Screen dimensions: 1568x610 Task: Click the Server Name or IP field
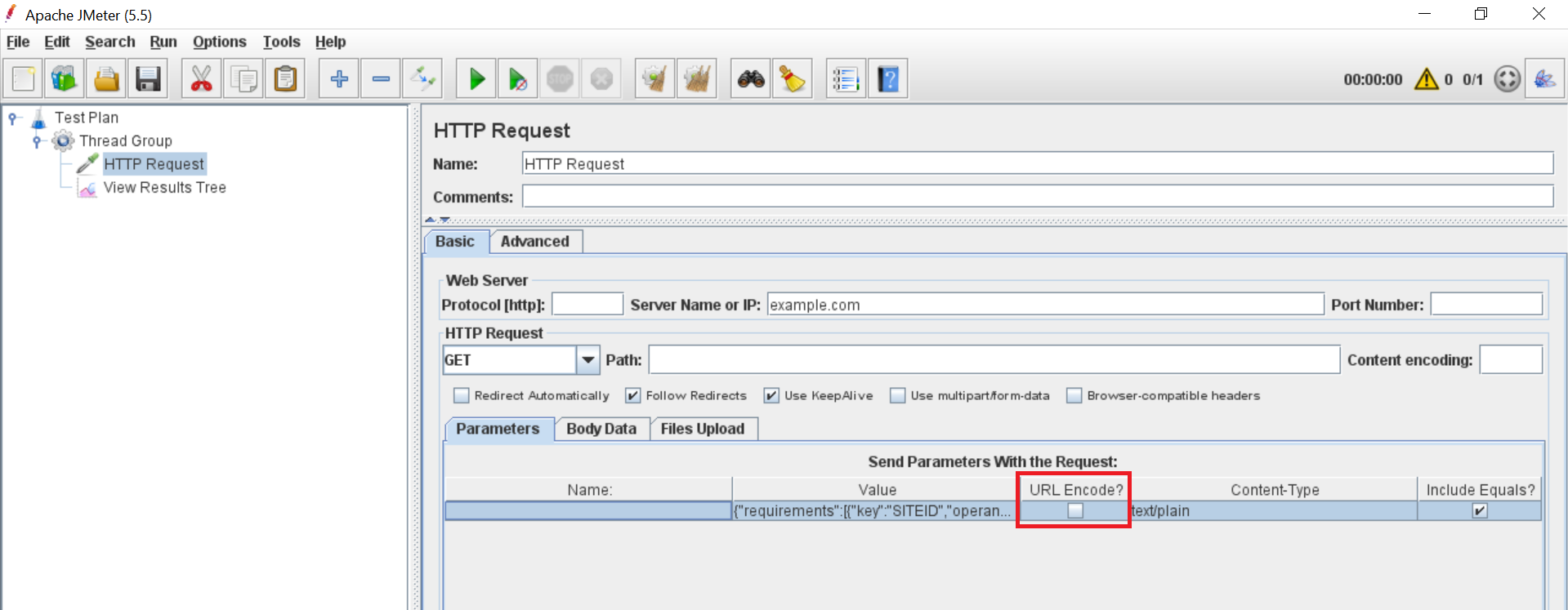[1045, 304]
